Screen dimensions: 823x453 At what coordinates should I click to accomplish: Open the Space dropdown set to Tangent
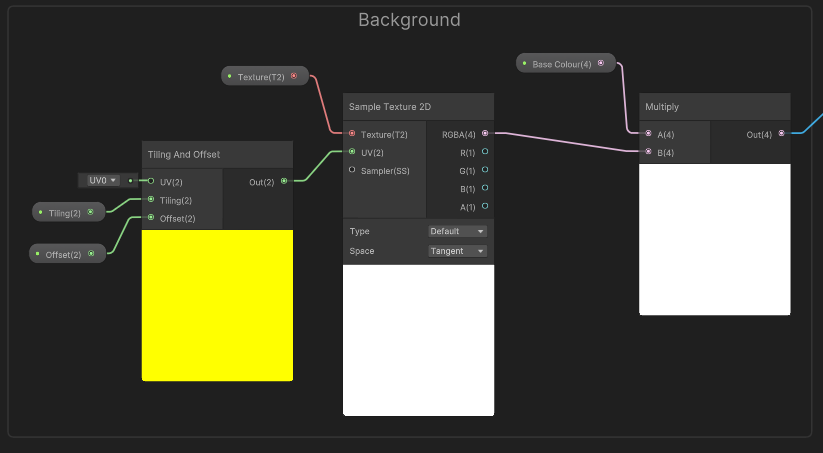[457, 251]
